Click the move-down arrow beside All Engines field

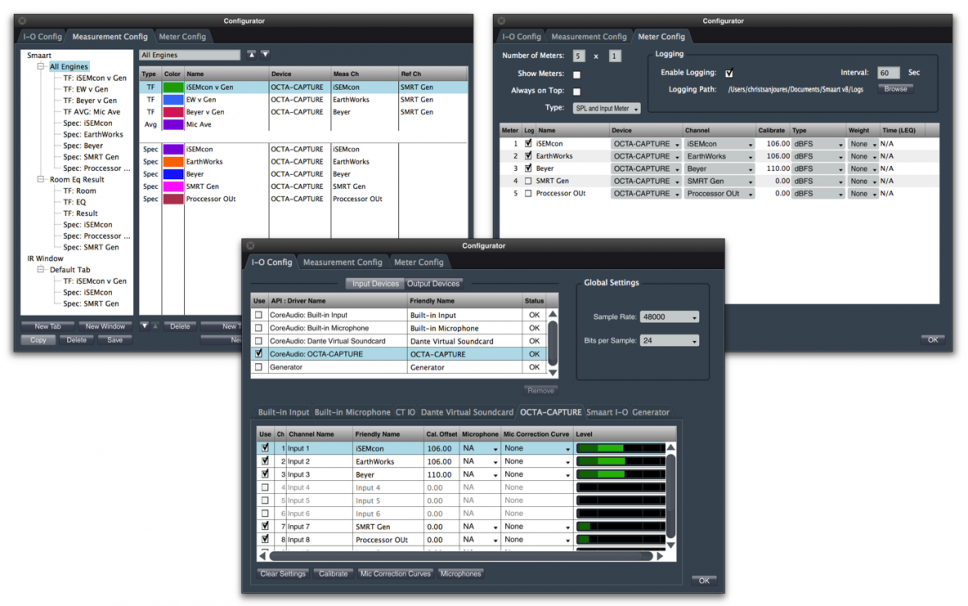coord(265,55)
